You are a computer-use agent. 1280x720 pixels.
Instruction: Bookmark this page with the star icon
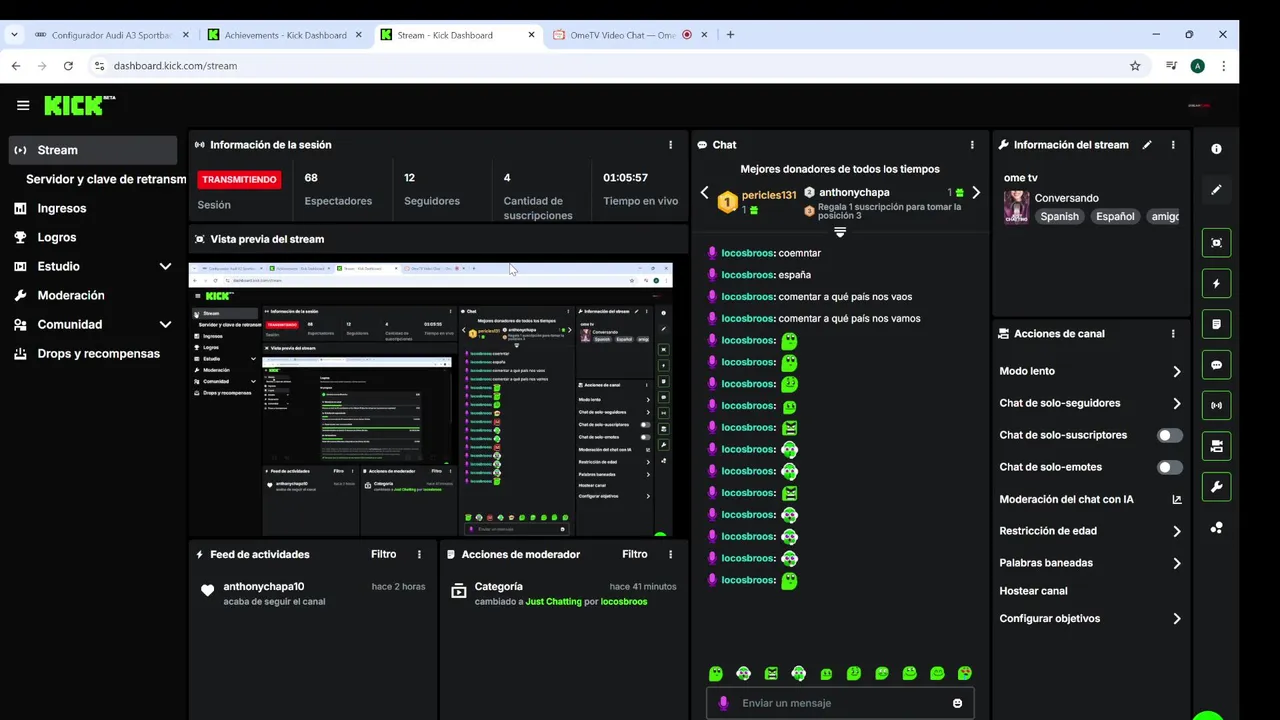pos(1135,66)
